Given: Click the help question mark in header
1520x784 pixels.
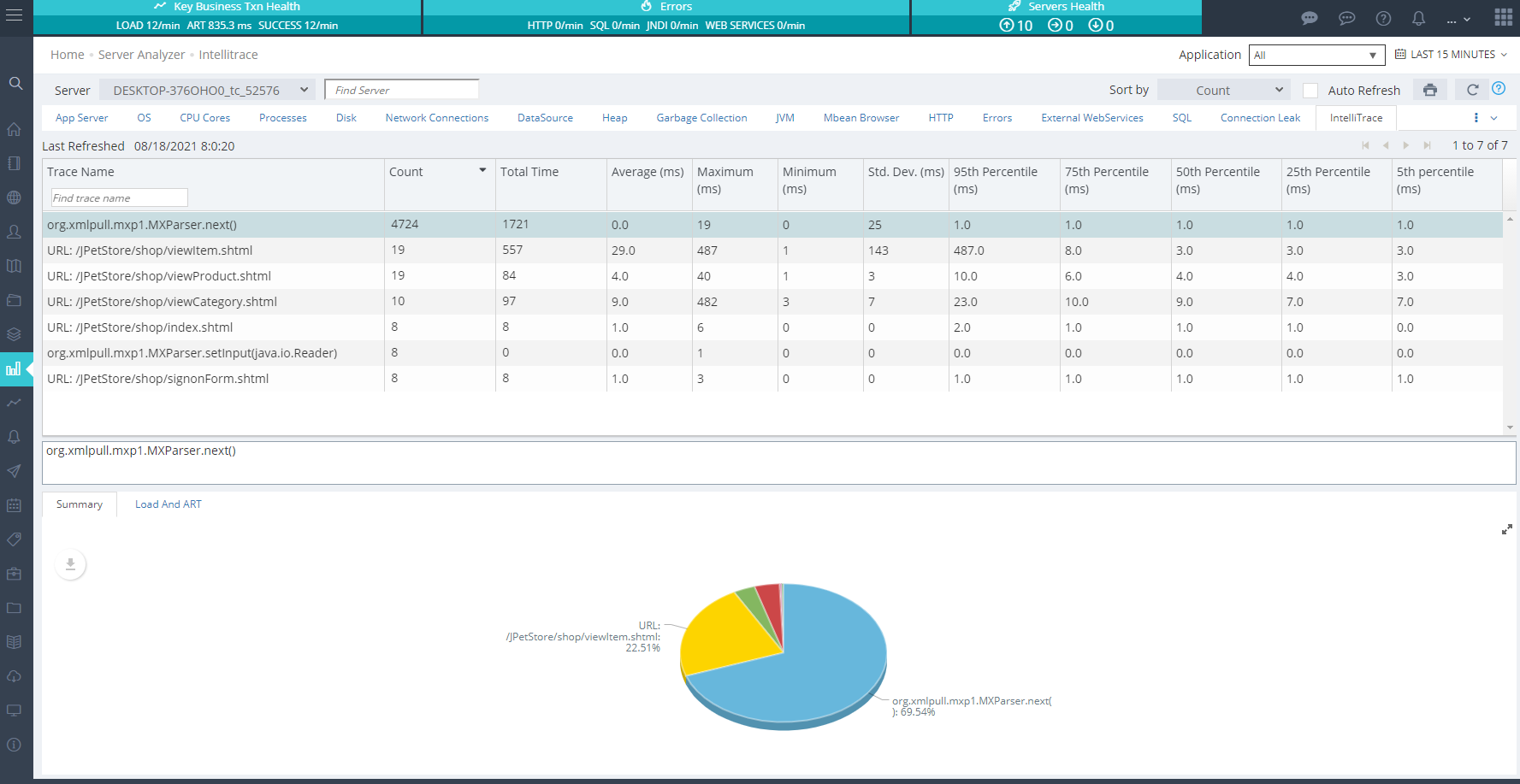Looking at the screenshot, I should tap(1383, 18).
